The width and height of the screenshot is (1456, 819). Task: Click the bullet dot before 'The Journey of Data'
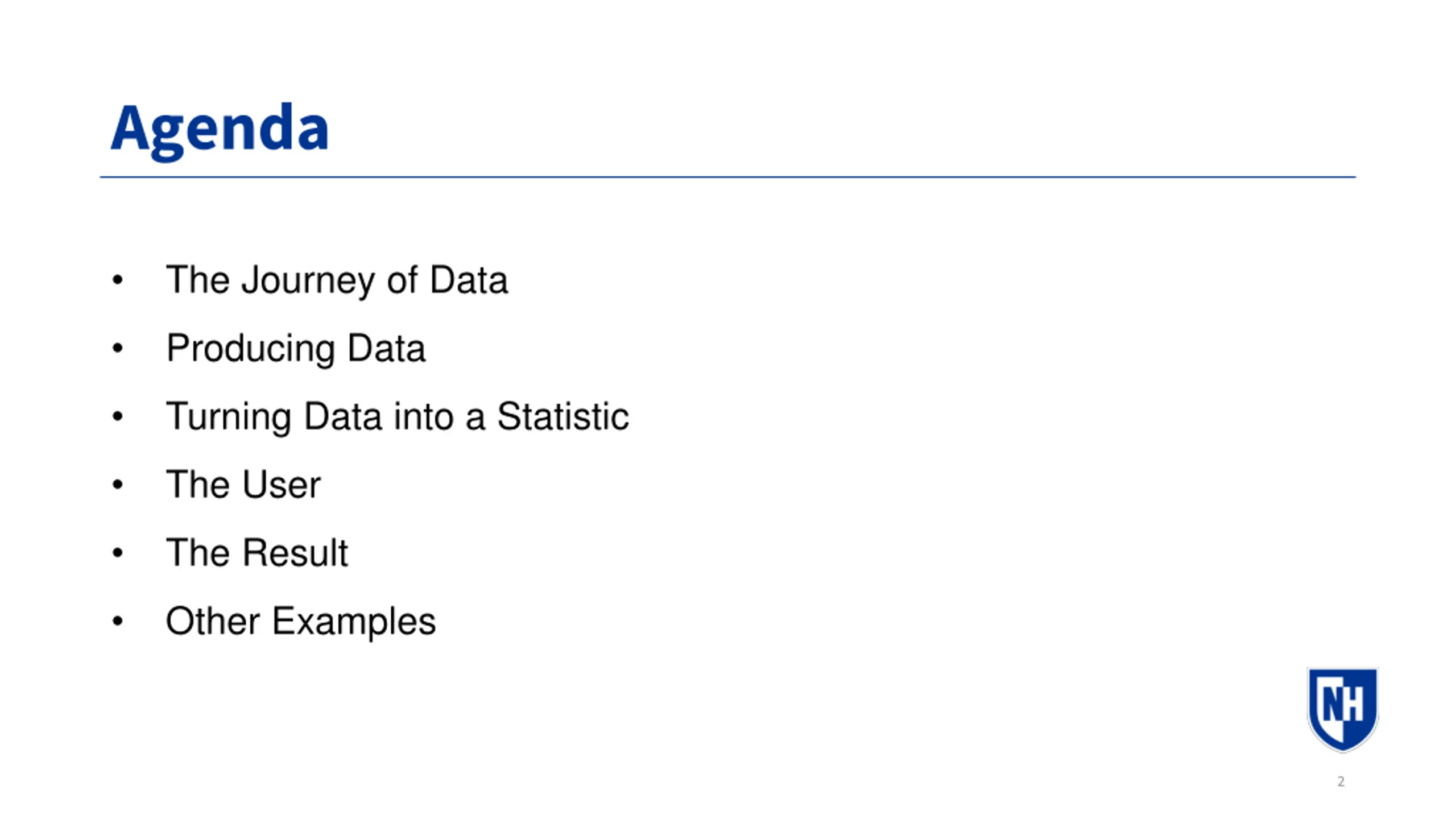click(118, 280)
